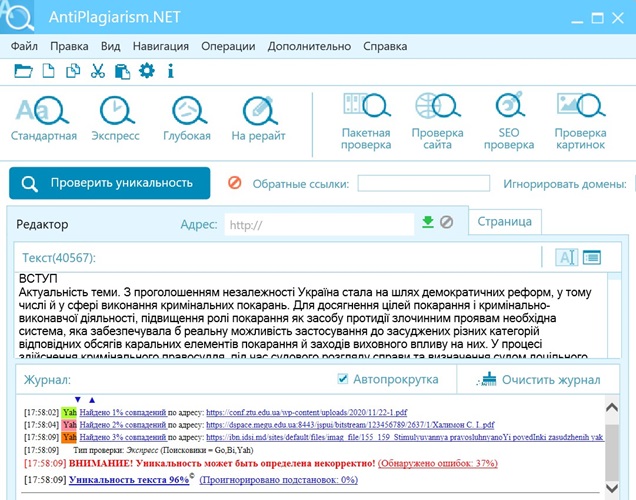Click the green download page icon
Screen dimensions: 636x500
pyautogui.click(x=428, y=223)
